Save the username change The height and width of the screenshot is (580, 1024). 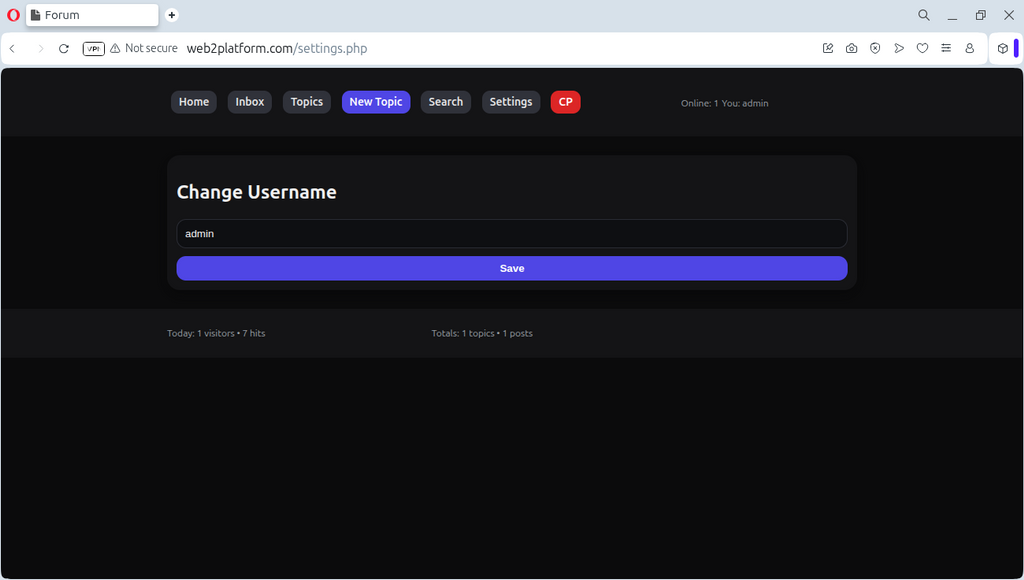click(512, 268)
